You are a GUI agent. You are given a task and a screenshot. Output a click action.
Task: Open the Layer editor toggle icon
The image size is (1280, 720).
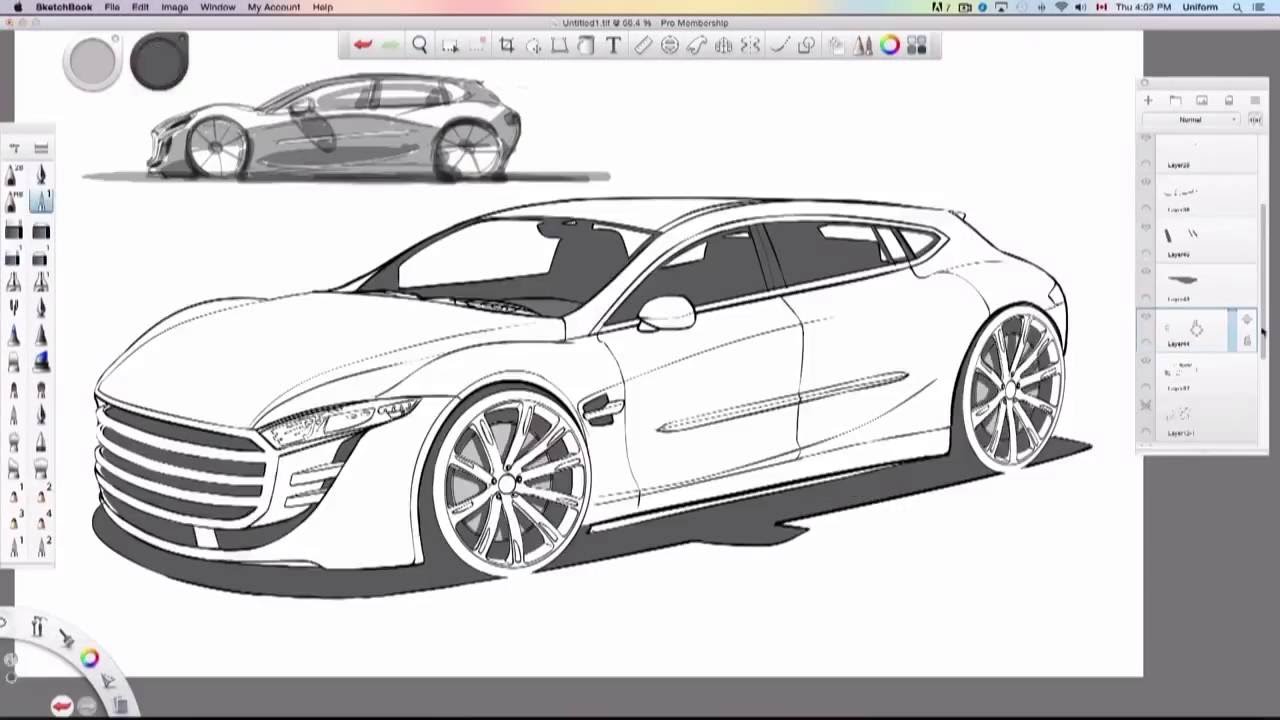point(836,45)
